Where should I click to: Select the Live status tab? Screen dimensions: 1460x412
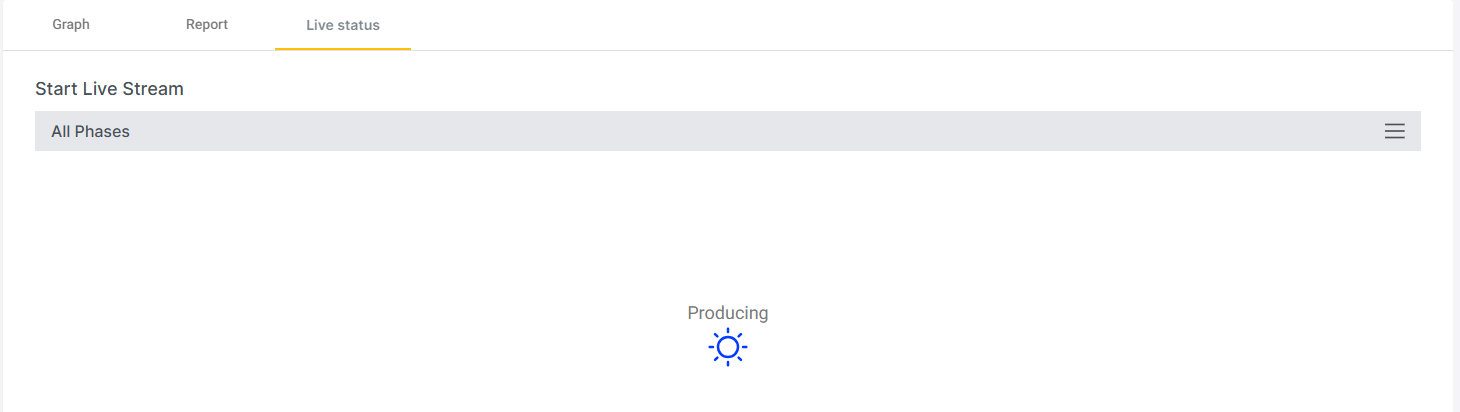[343, 25]
